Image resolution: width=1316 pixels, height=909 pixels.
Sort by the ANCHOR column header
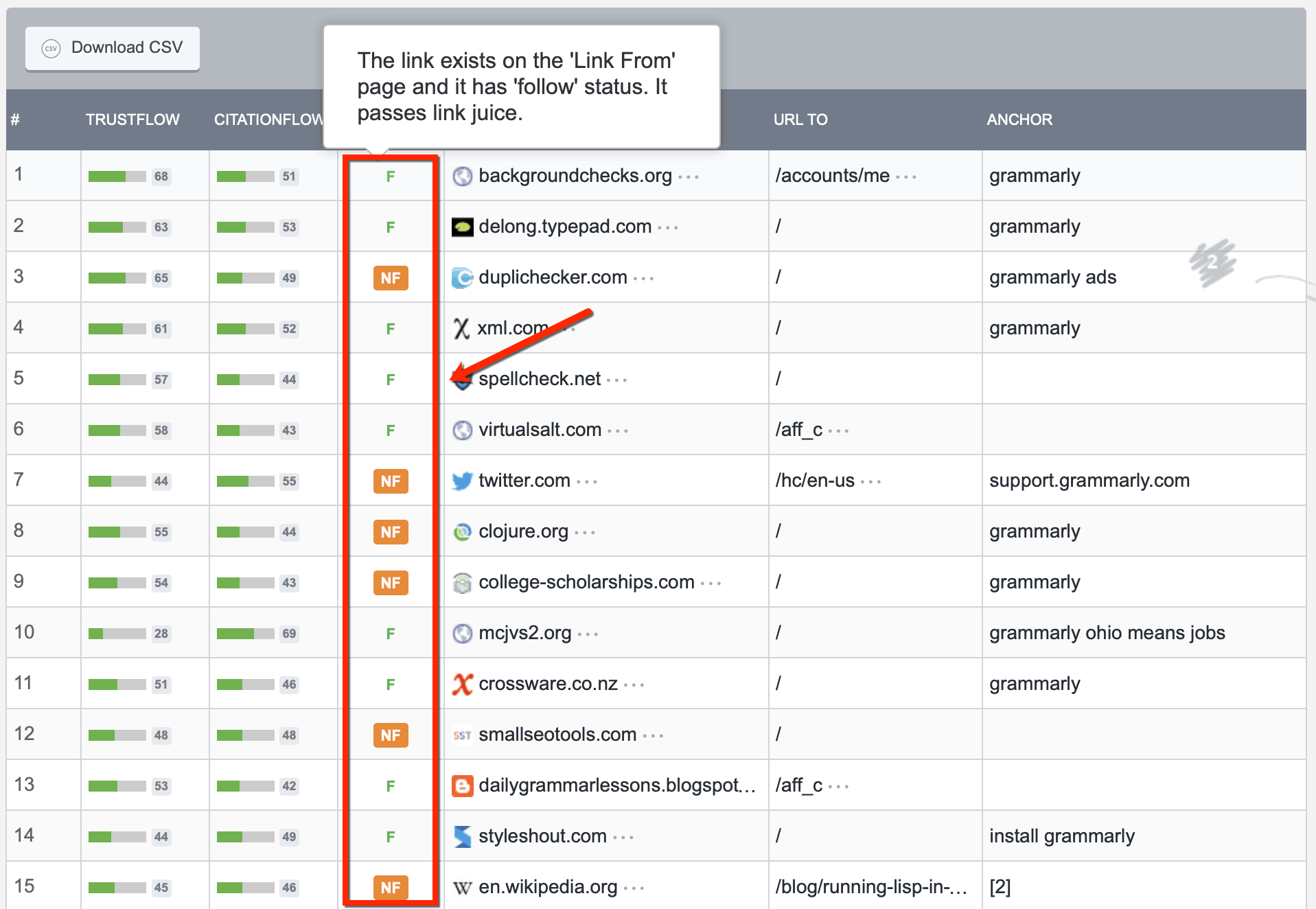pos(1019,119)
